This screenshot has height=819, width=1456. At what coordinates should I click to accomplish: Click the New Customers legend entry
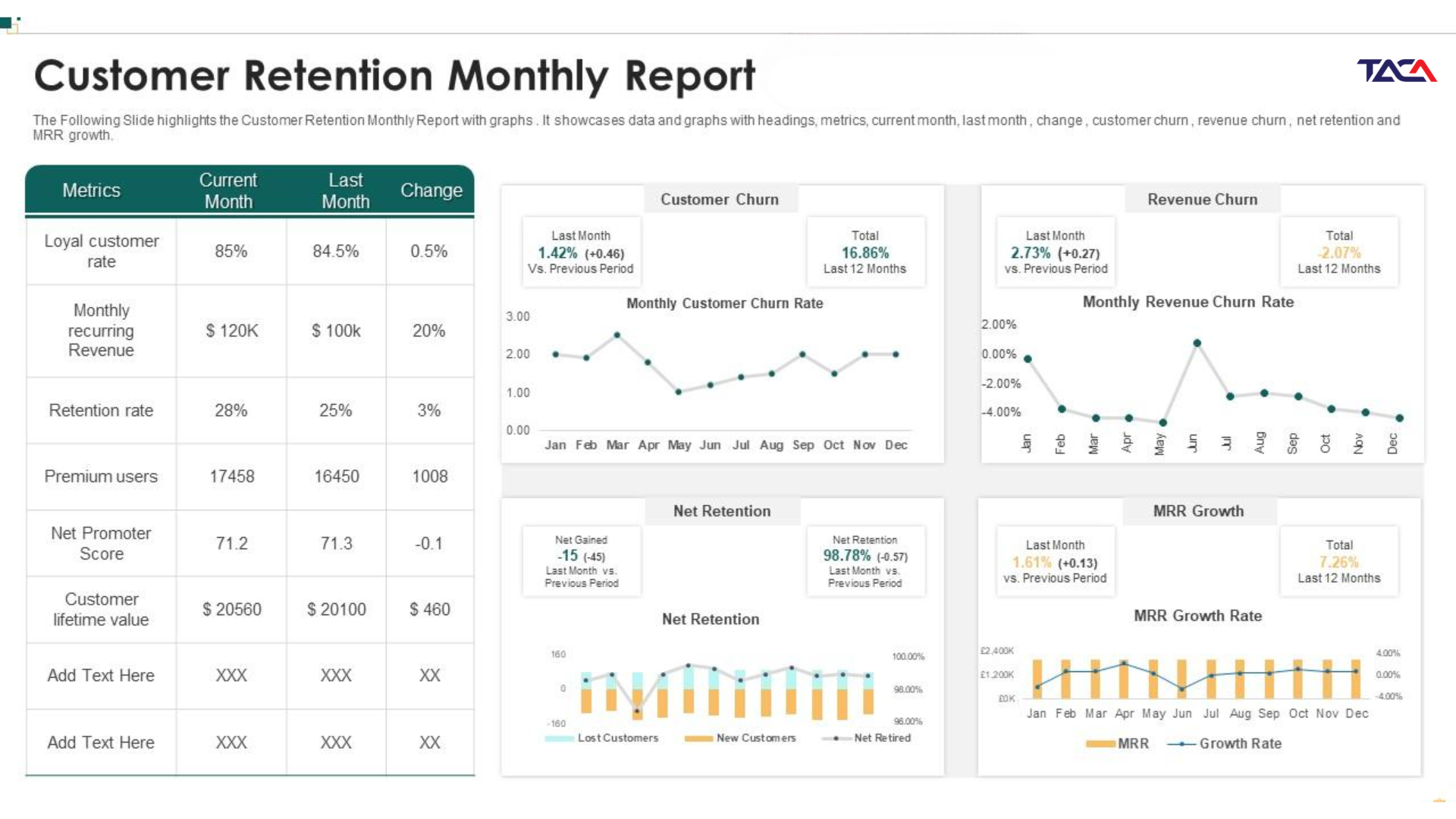[x=740, y=738]
